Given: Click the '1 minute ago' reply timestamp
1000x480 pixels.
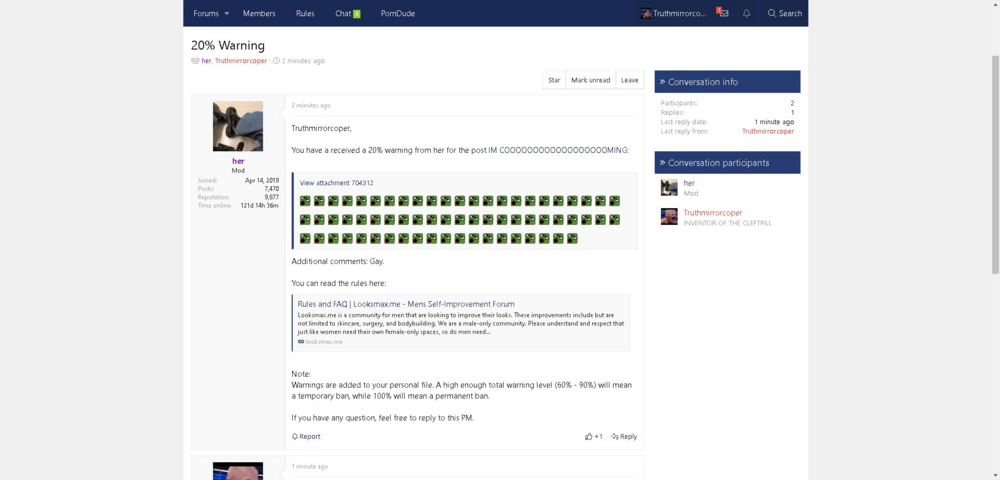Looking at the screenshot, I should pos(309,467).
